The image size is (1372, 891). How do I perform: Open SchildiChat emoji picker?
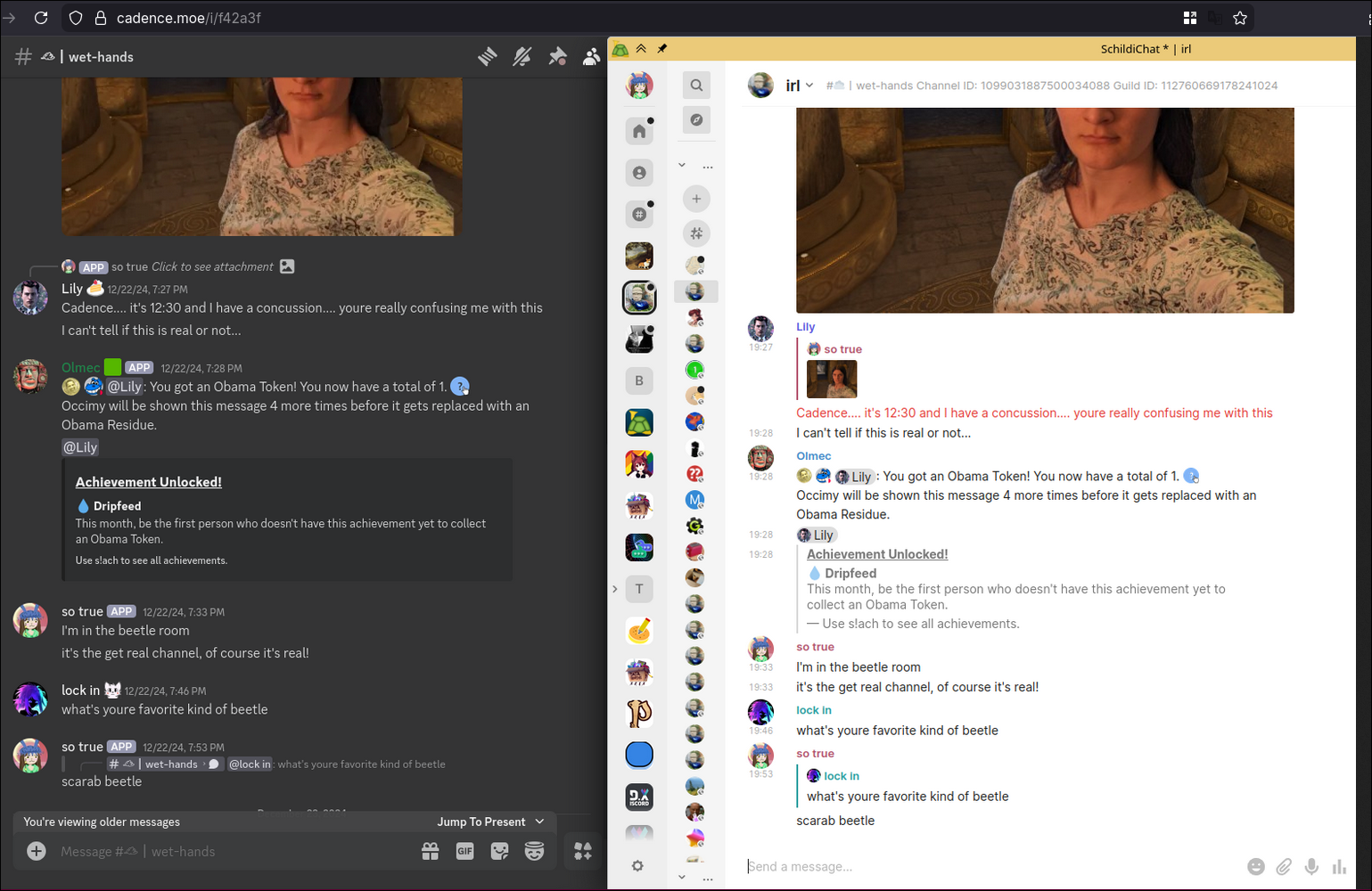pyautogui.click(x=1255, y=866)
